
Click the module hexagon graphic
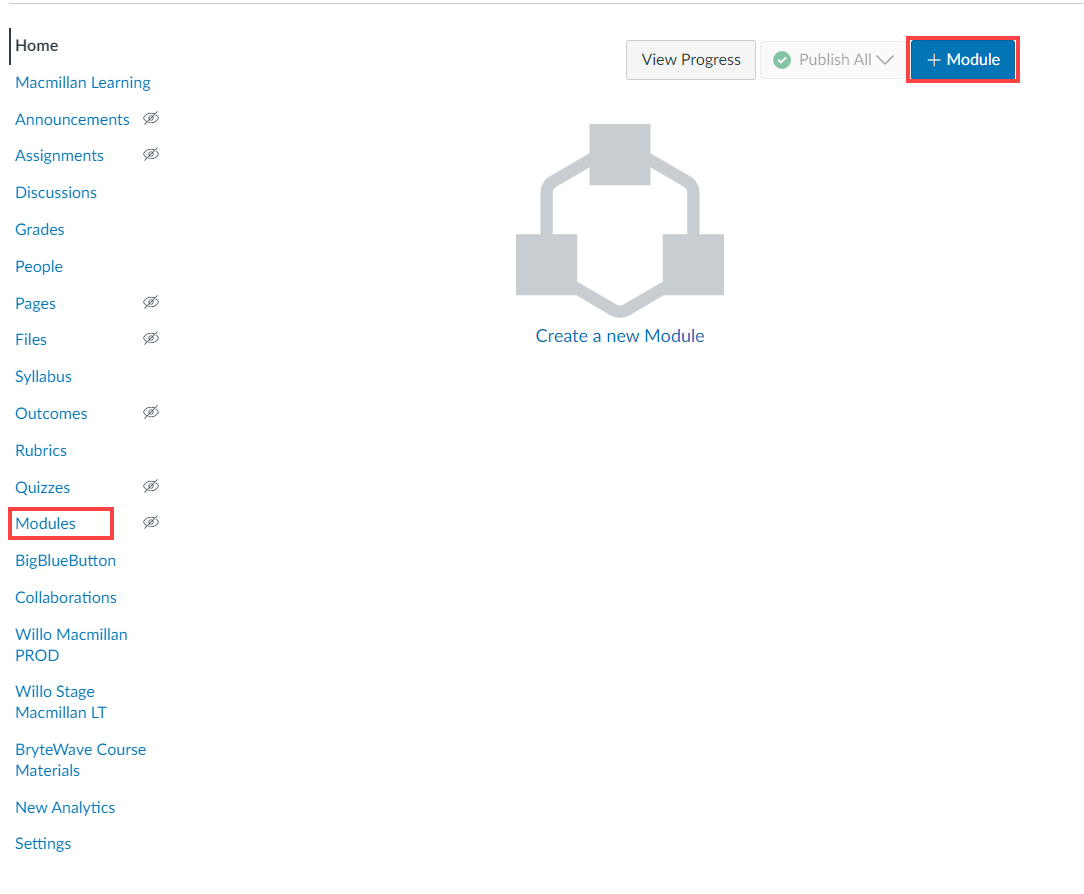[620, 217]
